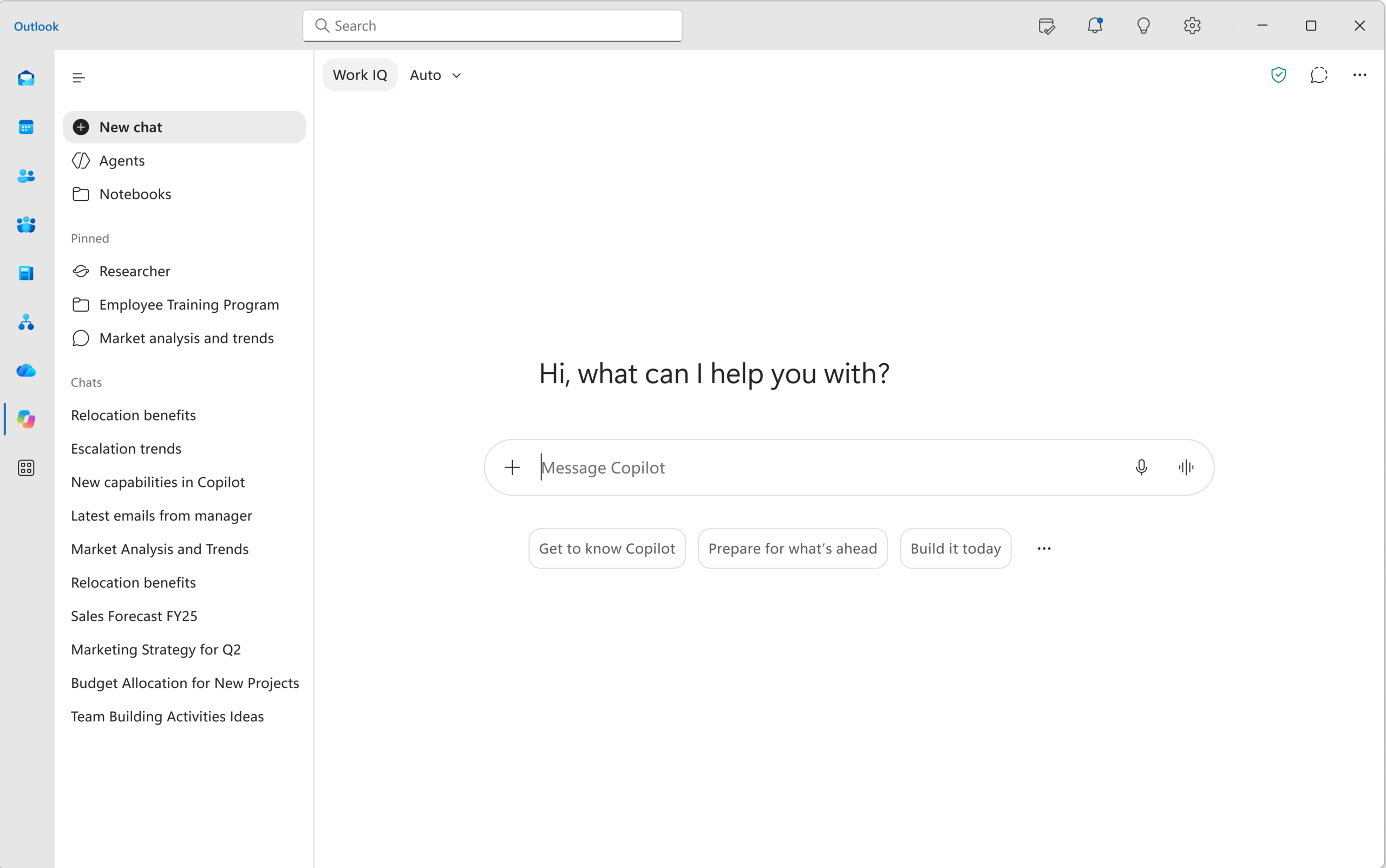The image size is (1386, 868).
Task: Click Build it today suggestion
Action: (956, 549)
